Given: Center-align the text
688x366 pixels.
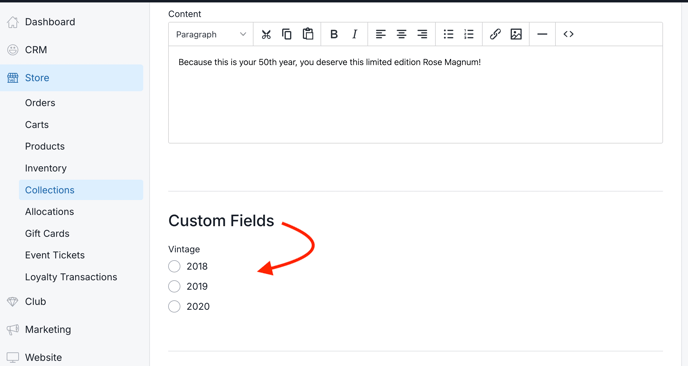Looking at the screenshot, I should pos(401,34).
